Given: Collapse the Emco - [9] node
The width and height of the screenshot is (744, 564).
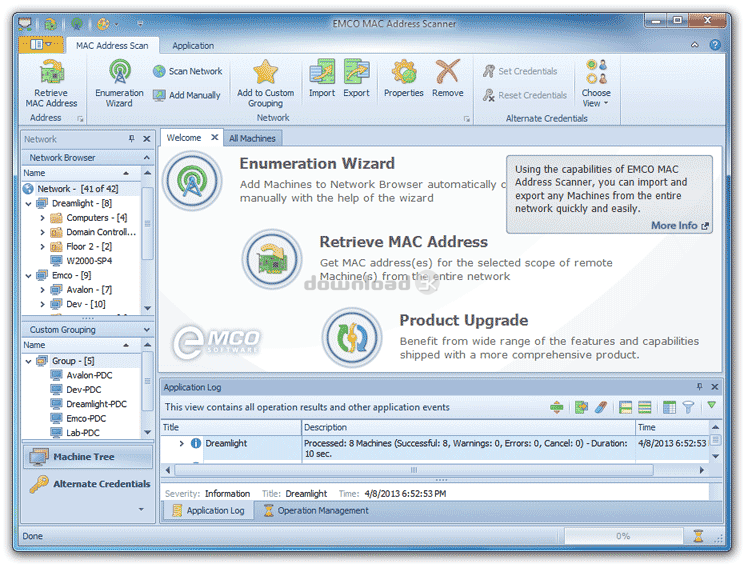Looking at the screenshot, I should click(x=28, y=276).
